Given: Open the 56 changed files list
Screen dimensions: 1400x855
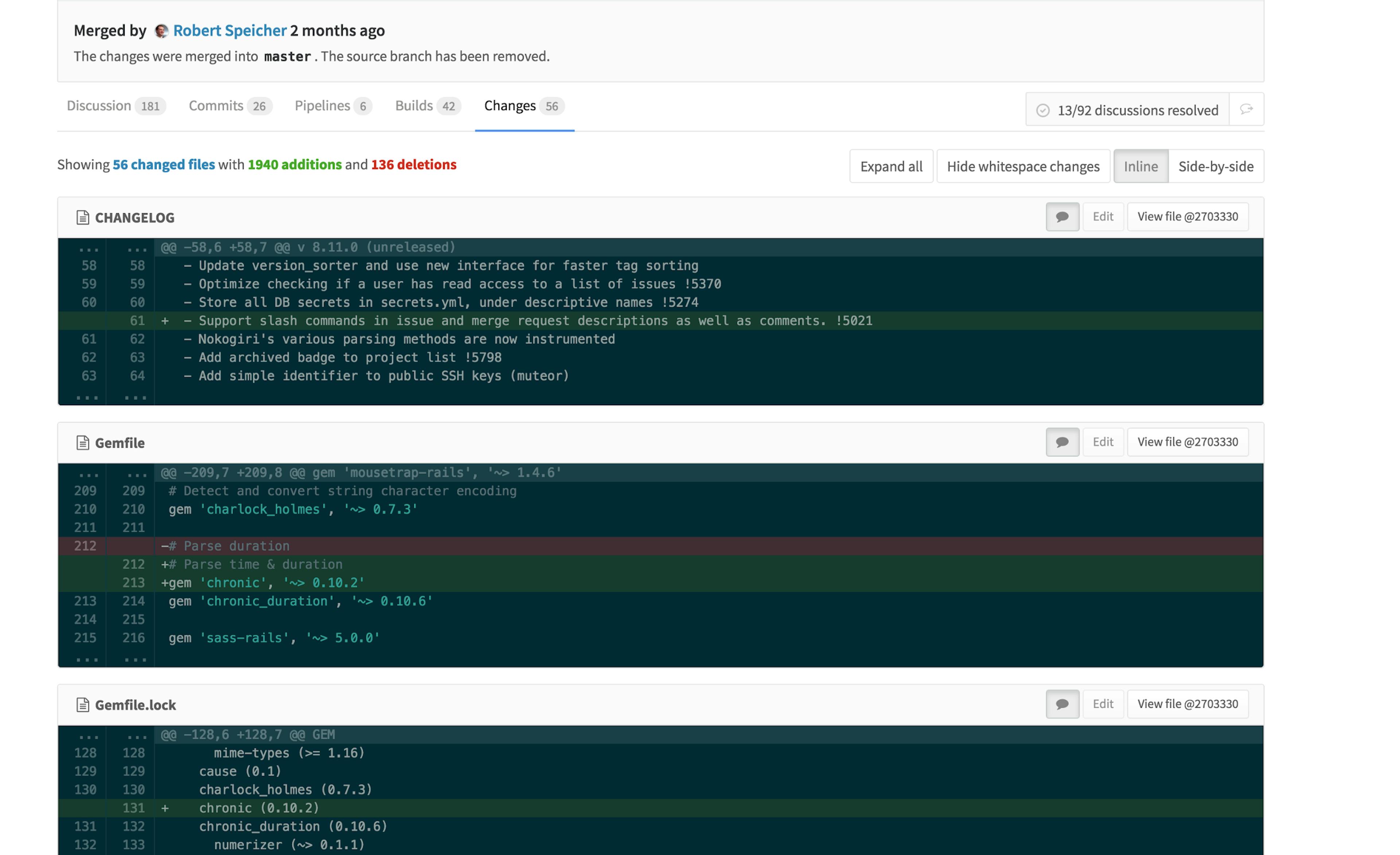Looking at the screenshot, I should (x=164, y=165).
